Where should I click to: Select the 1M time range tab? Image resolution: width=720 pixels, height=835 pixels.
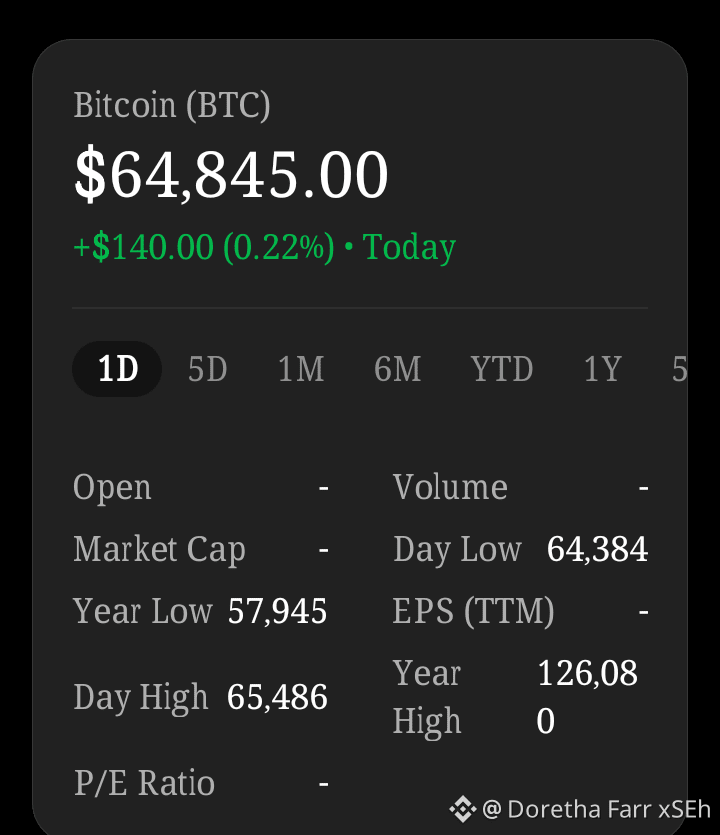pos(301,369)
